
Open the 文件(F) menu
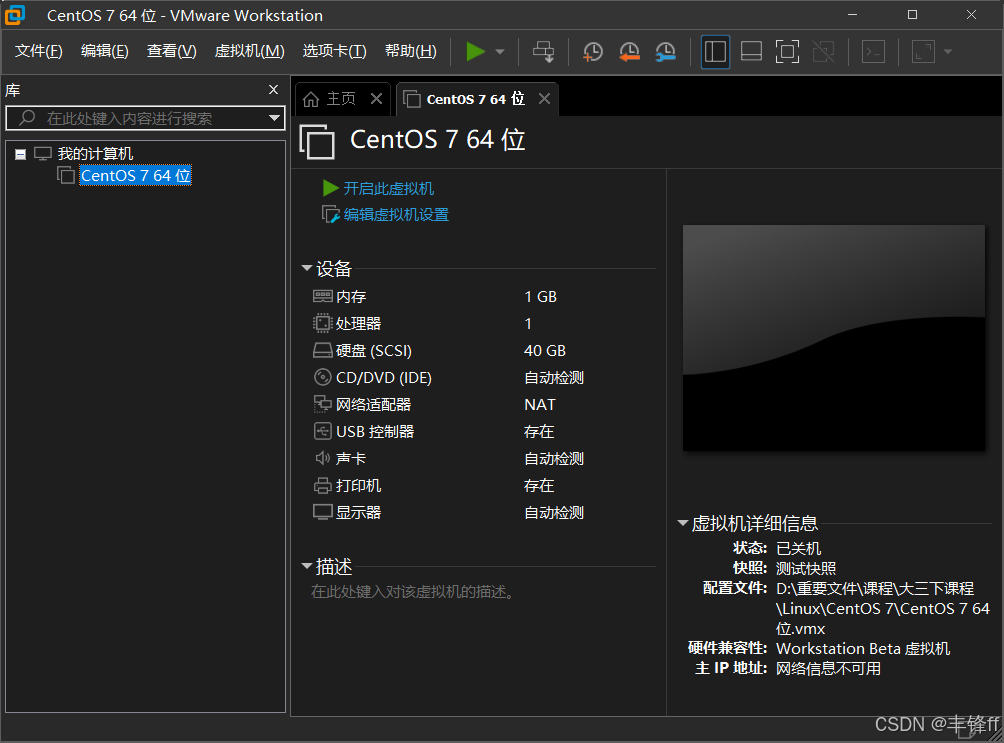pyautogui.click(x=38, y=51)
